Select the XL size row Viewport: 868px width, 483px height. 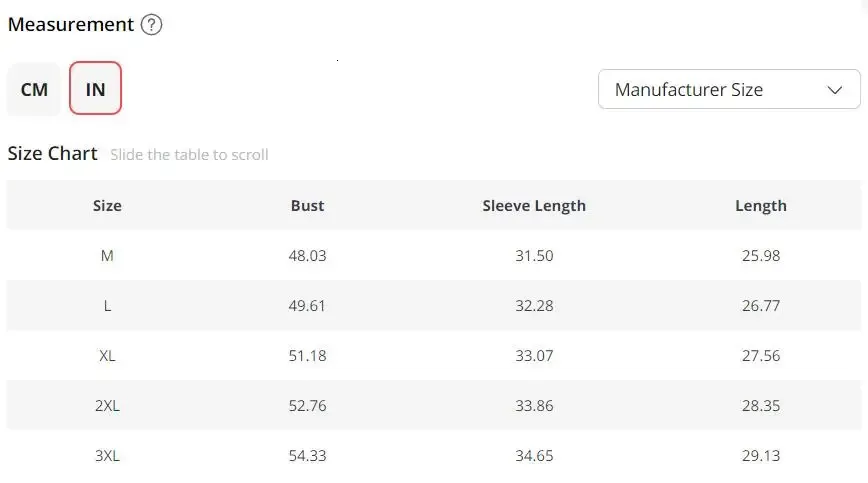(107, 356)
